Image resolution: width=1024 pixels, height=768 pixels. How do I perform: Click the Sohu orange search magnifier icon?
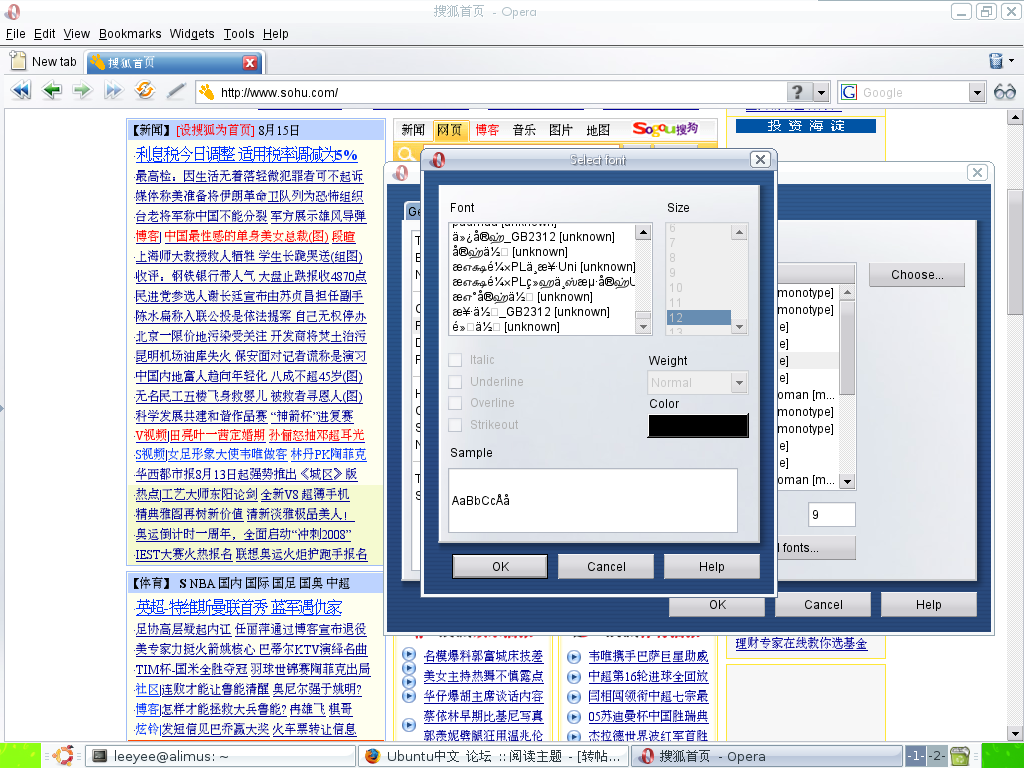pyautogui.click(x=406, y=154)
